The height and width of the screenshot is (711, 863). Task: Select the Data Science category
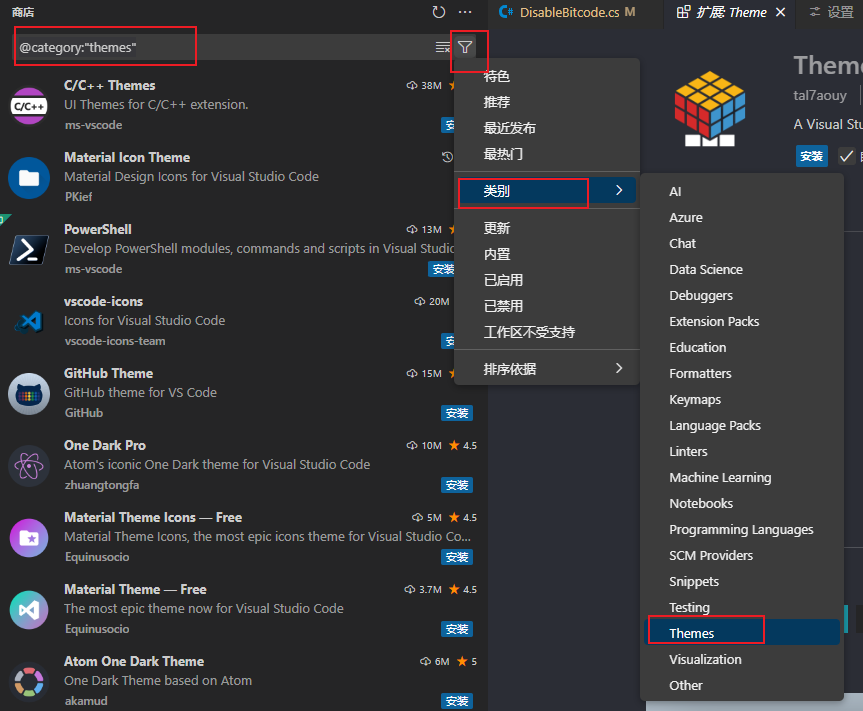pos(742,270)
